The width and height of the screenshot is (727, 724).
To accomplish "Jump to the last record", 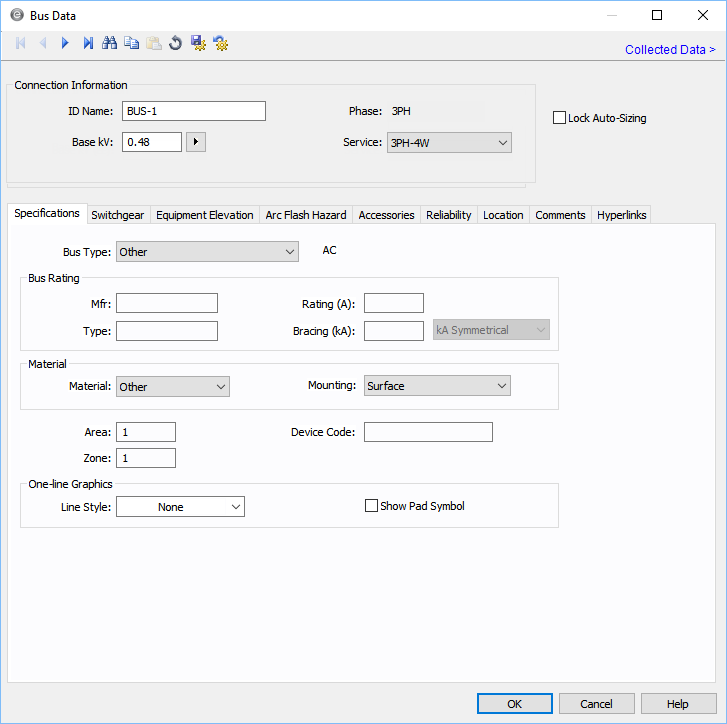I will point(88,43).
